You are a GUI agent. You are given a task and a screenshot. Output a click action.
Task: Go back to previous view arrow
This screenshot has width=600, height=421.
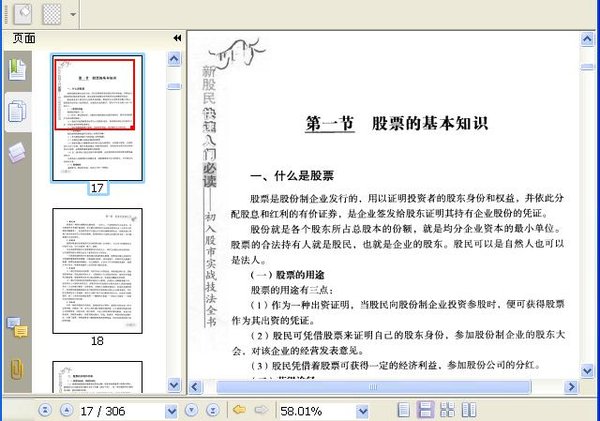pos(239,410)
